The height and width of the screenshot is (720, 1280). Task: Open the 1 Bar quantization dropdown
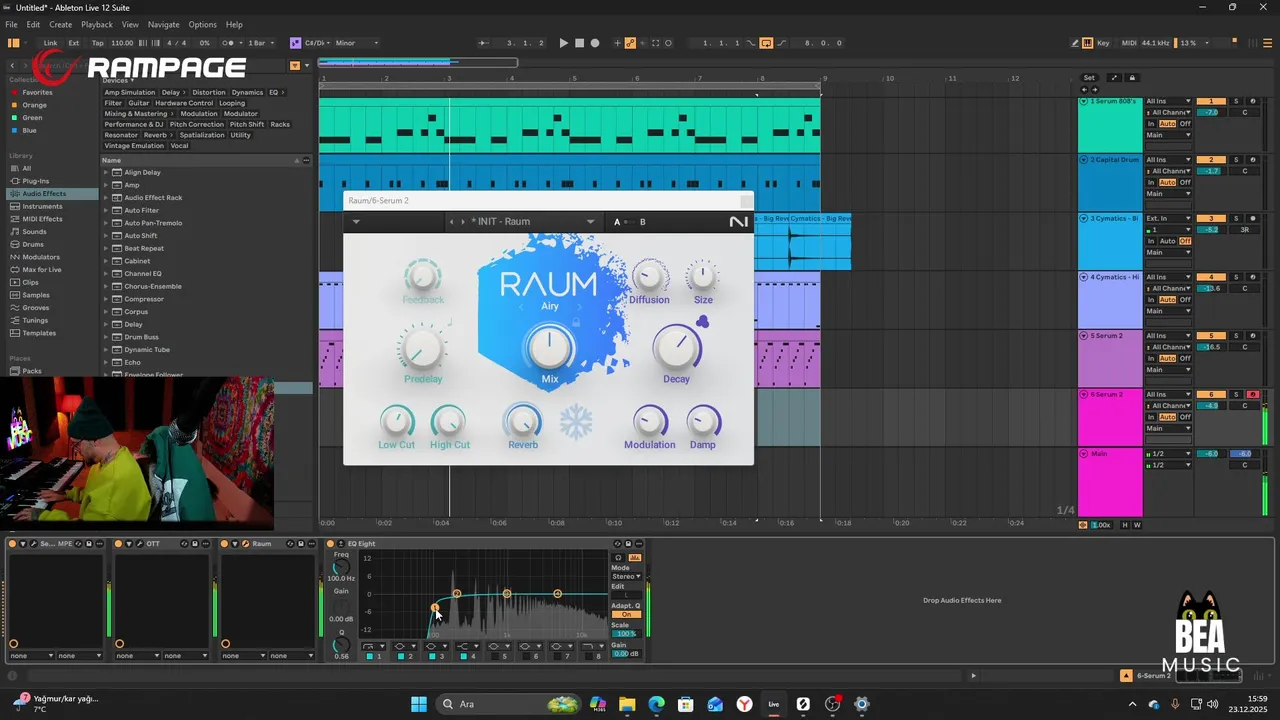262,43
